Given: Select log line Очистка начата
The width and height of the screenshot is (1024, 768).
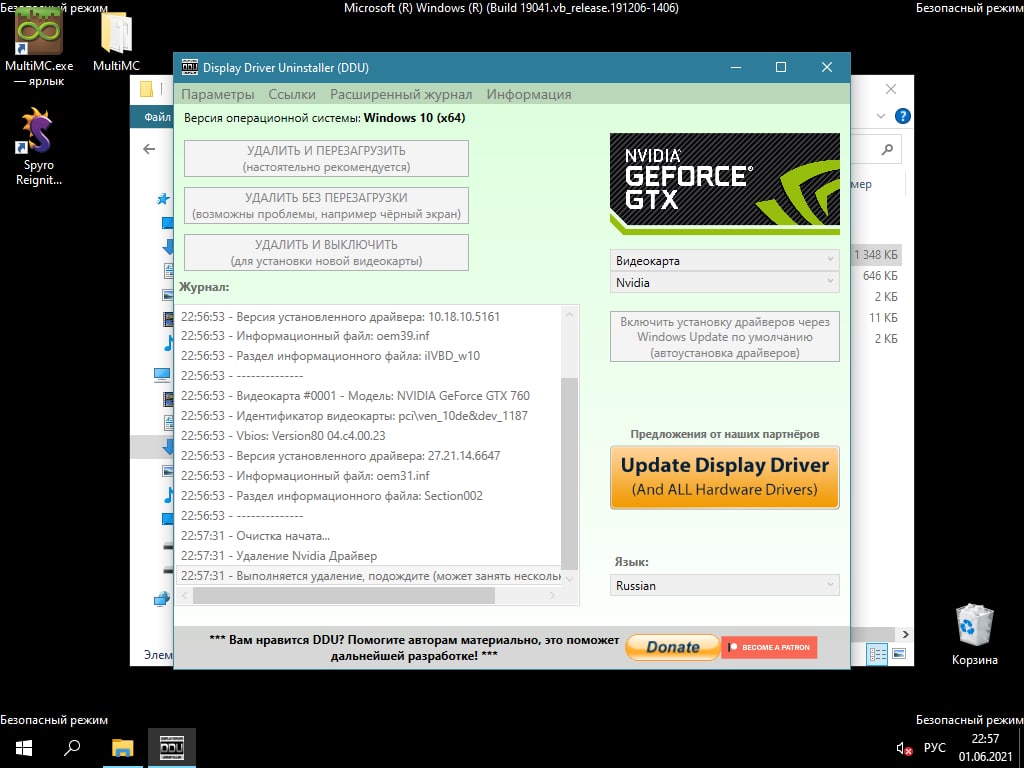Looking at the screenshot, I should [x=368, y=536].
